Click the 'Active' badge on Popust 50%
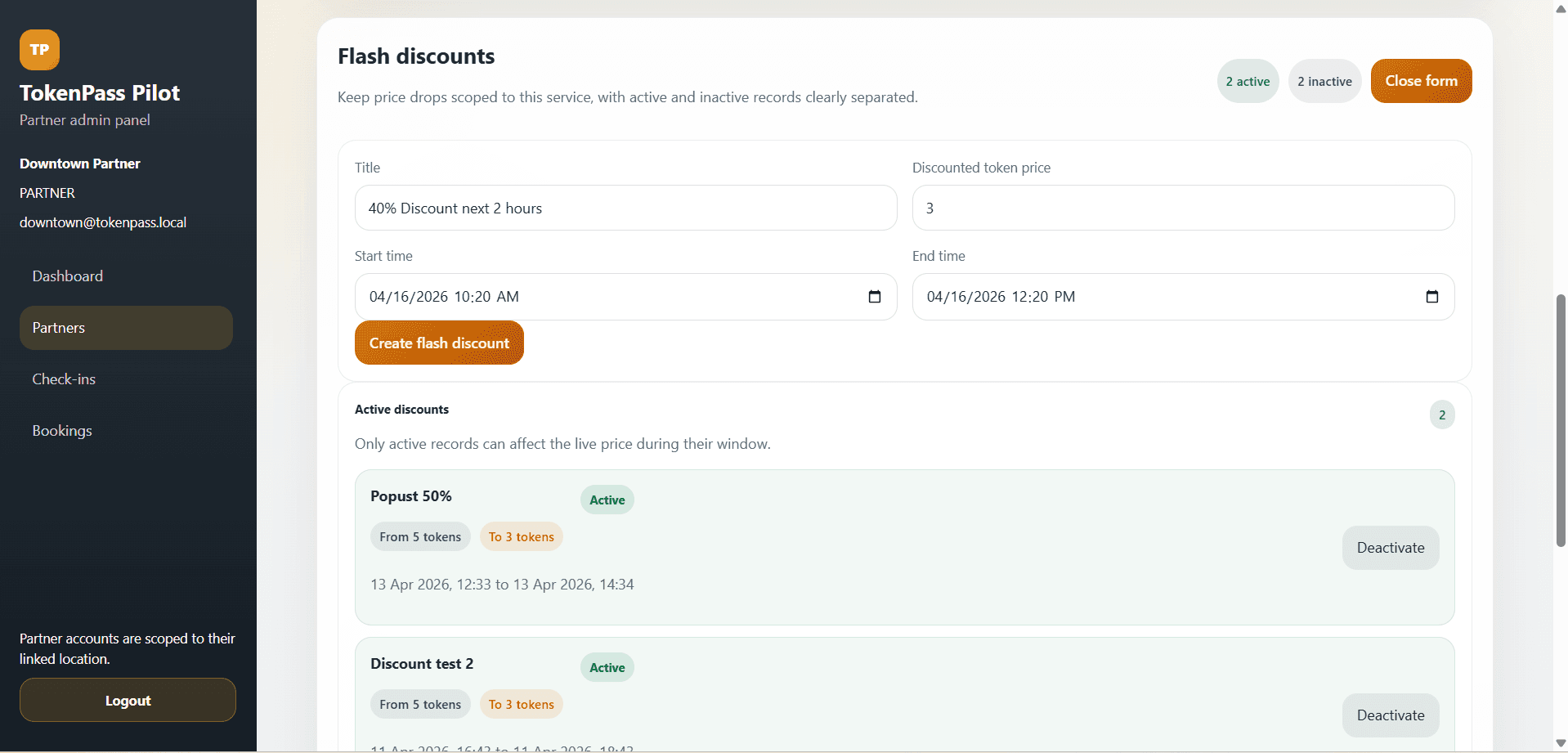Screen dimensions: 1568x753 (606, 500)
